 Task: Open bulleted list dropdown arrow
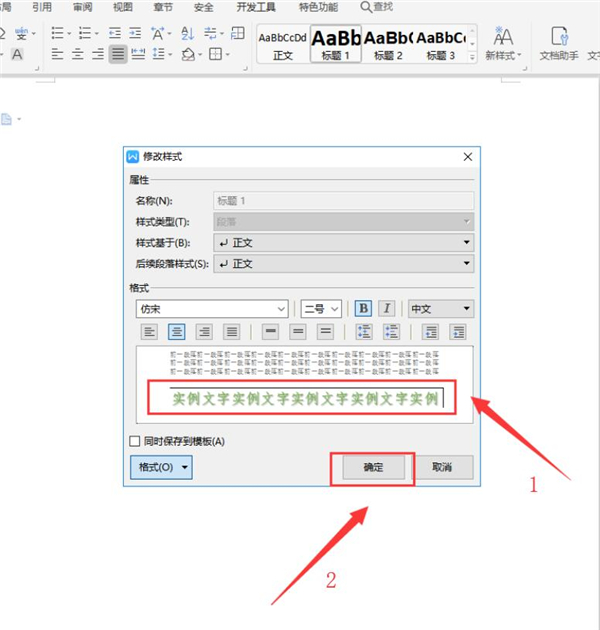(69, 33)
